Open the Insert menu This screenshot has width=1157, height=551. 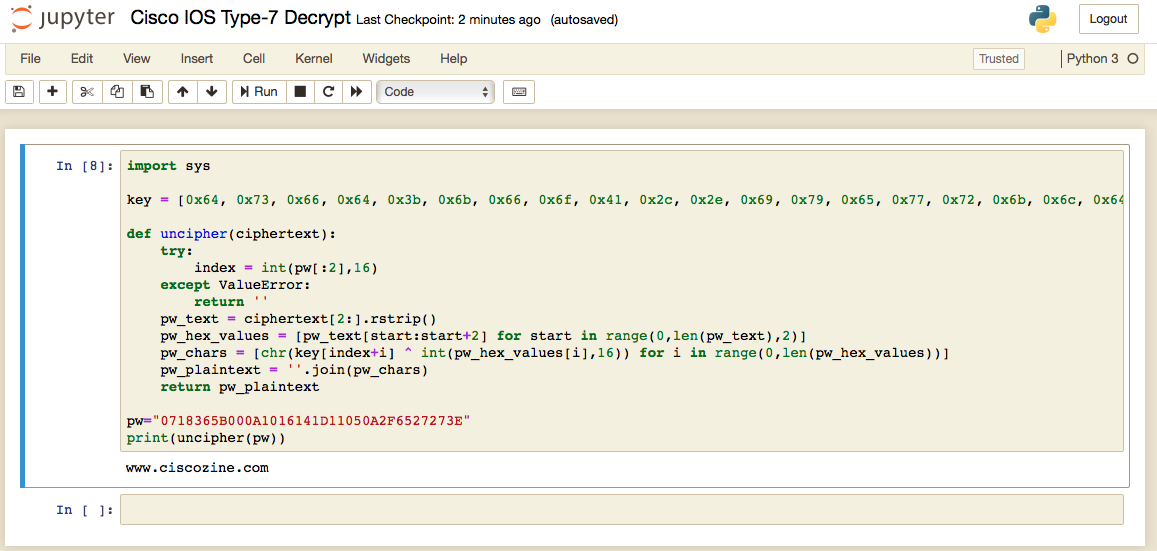[x=197, y=58]
